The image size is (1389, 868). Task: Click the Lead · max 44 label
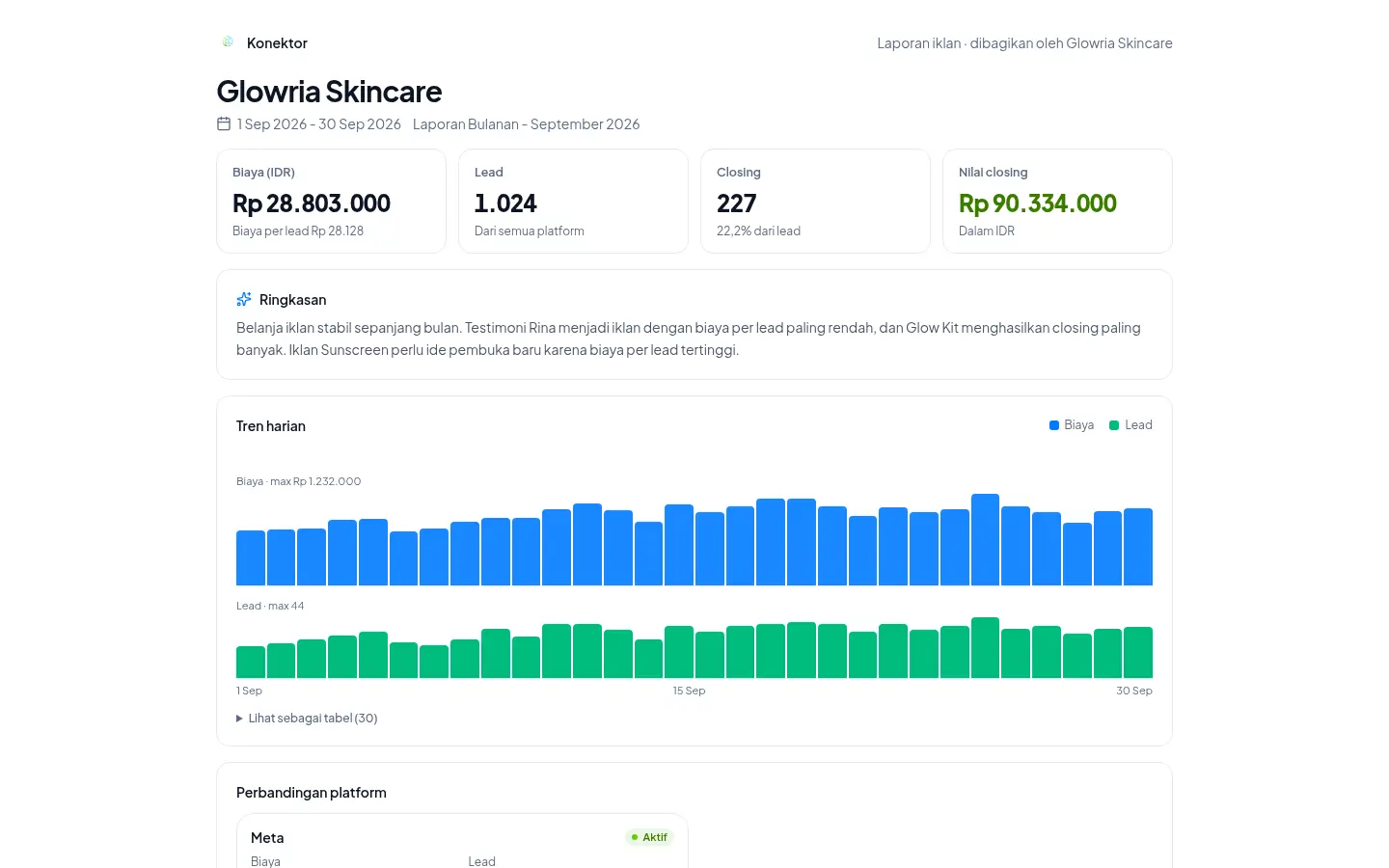[270, 606]
